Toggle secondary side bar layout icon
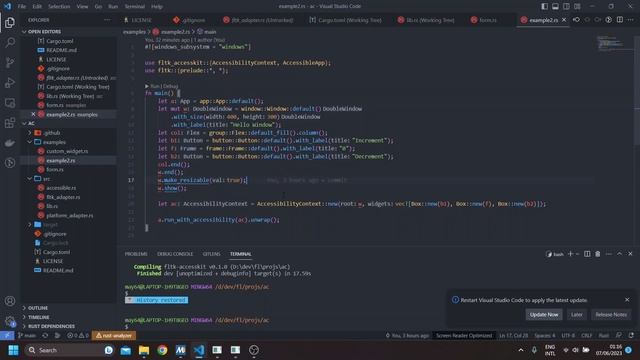Screen dimensions: 640x360 point(566,6)
